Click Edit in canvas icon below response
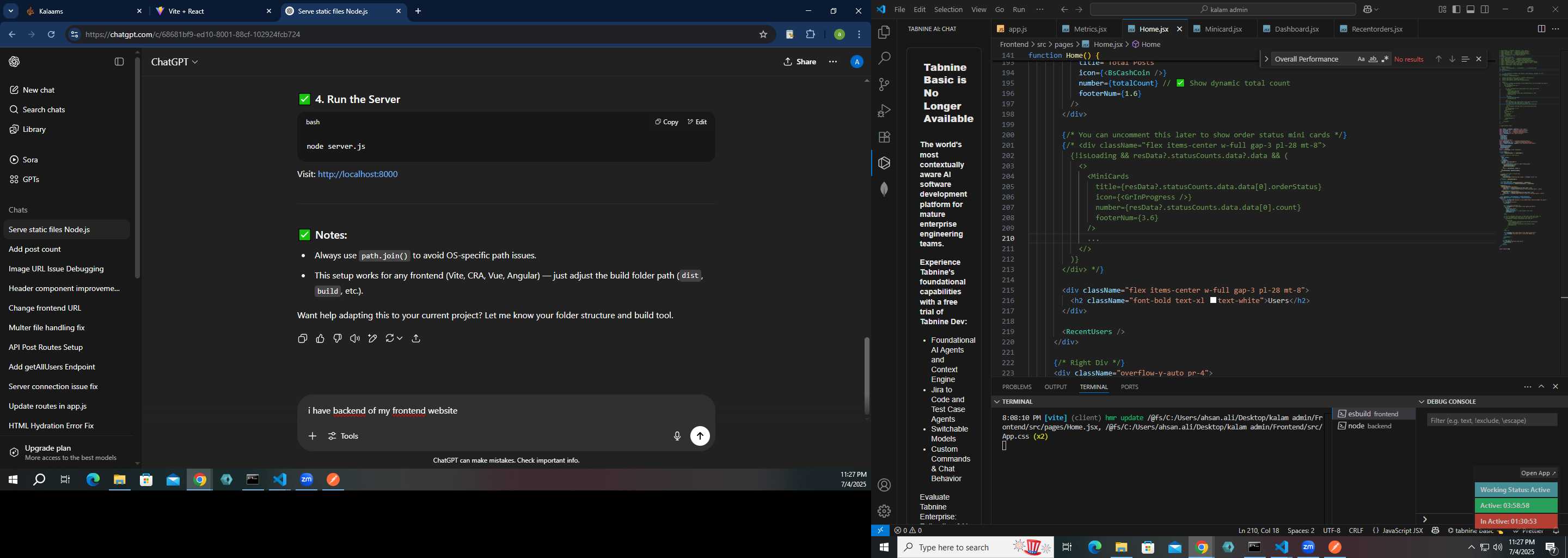This screenshot has width=1568, height=558. tap(372, 339)
